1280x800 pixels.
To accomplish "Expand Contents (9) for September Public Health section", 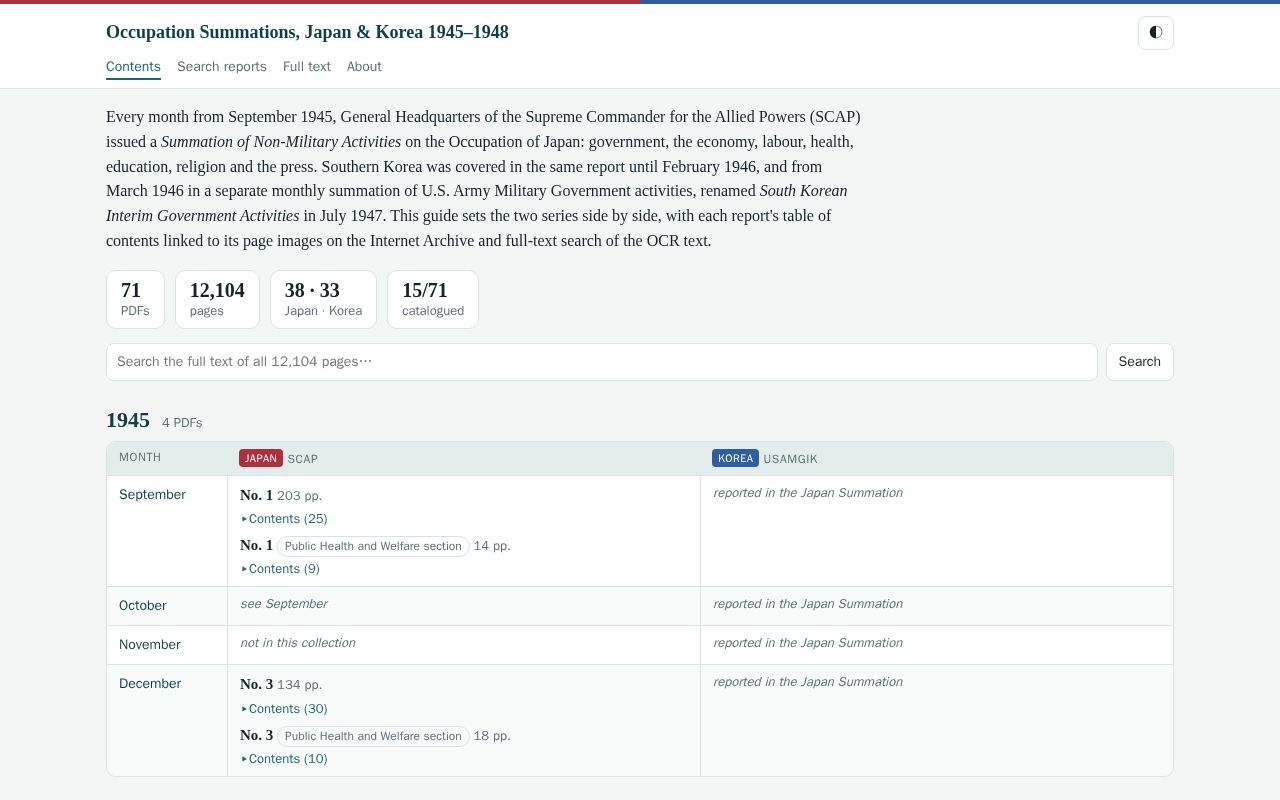I will (281, 569).
